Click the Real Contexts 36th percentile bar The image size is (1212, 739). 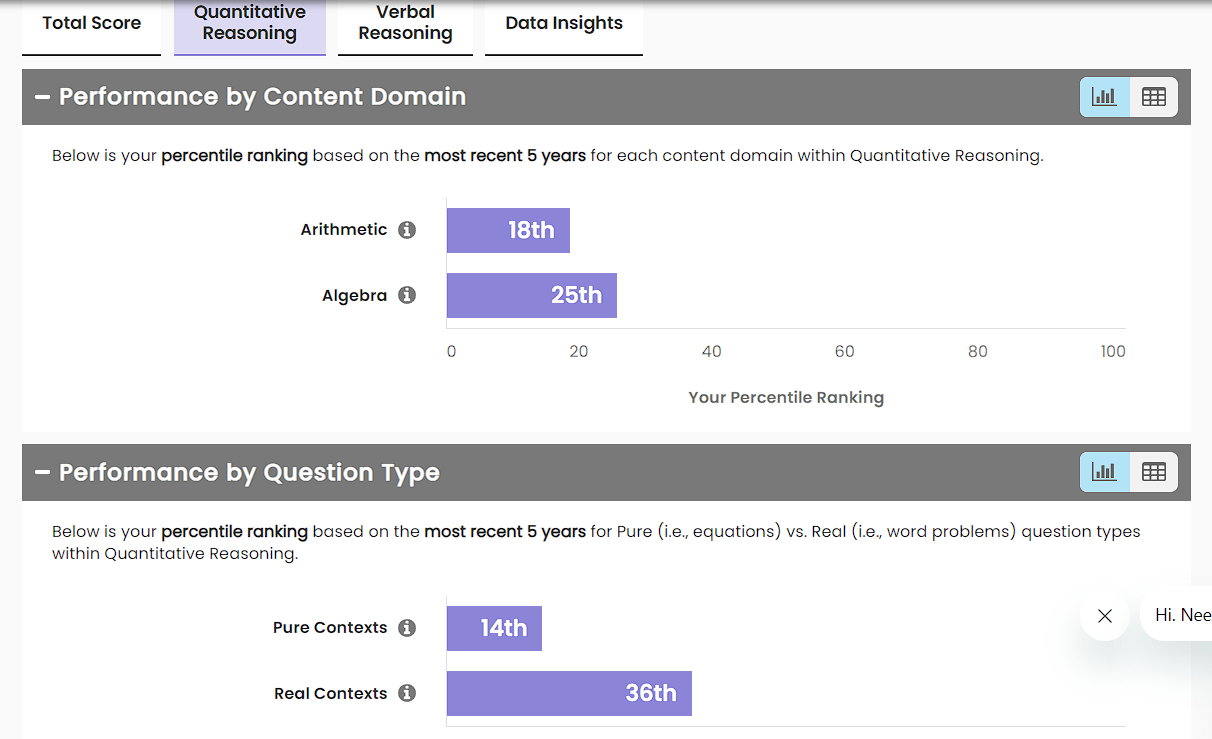pos(569,694)
